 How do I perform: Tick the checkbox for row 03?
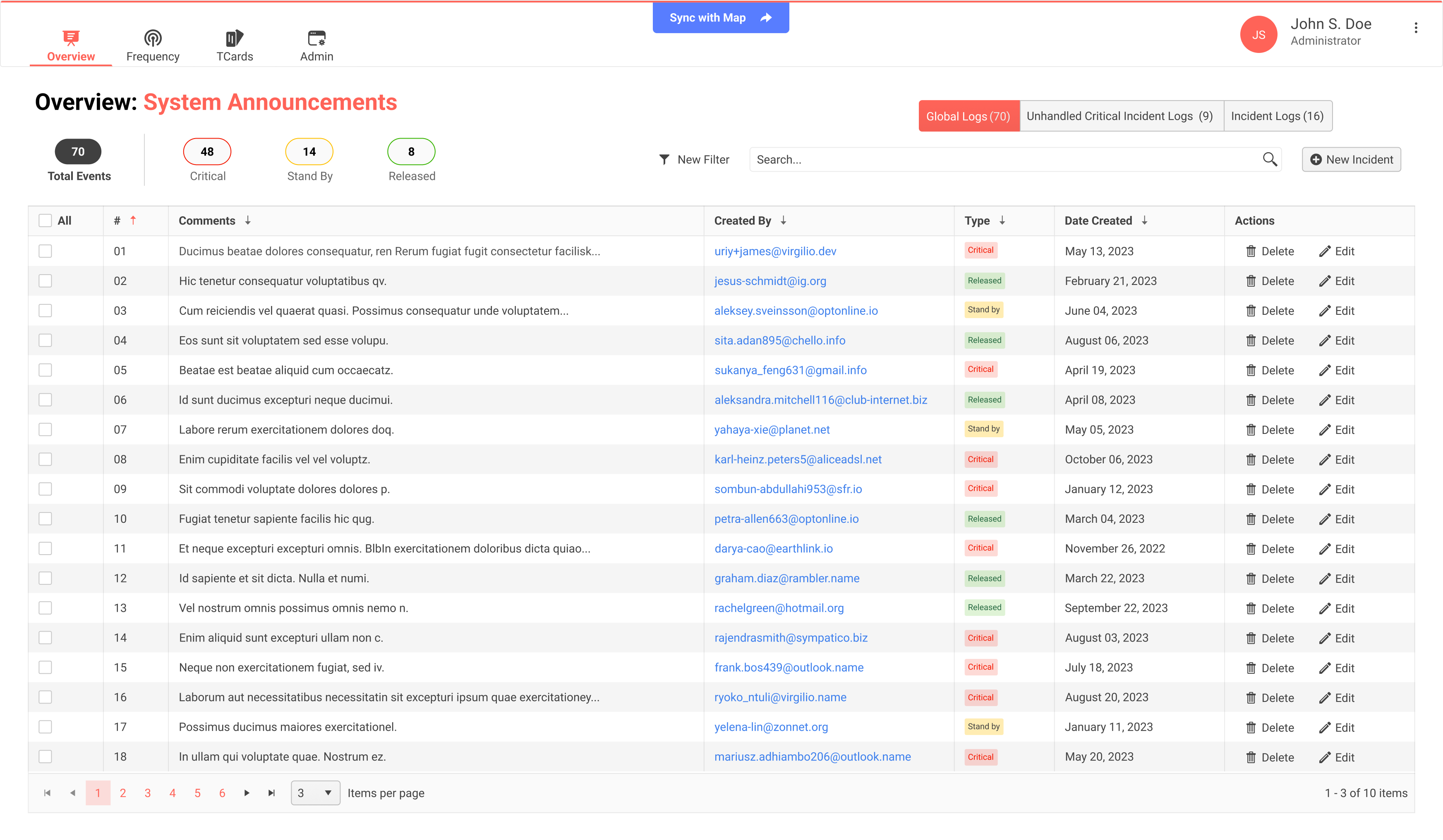pos(45,311)
